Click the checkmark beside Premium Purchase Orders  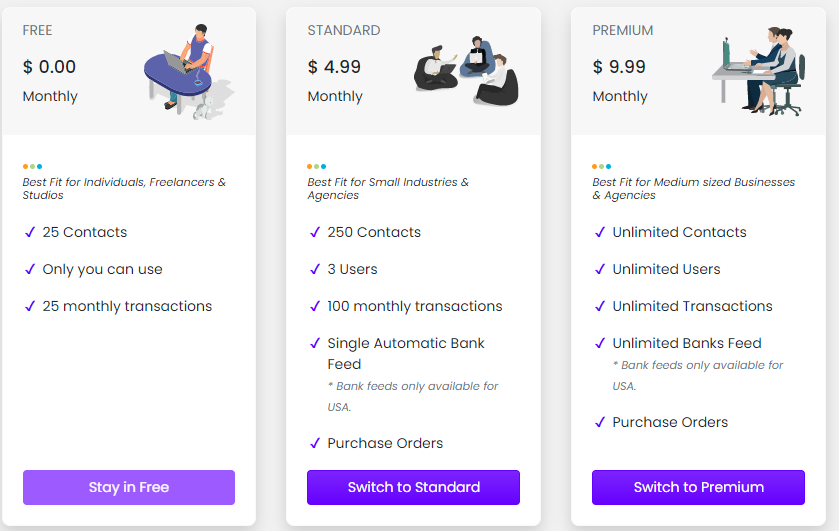pyautogui.click(x=600, y=422)
